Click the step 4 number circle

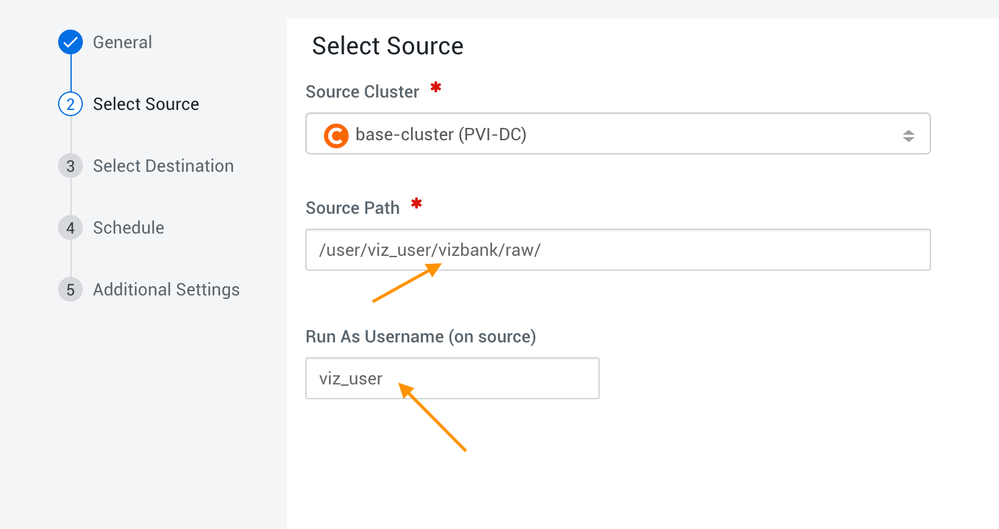pyautogui.click(x=70, y=228)
